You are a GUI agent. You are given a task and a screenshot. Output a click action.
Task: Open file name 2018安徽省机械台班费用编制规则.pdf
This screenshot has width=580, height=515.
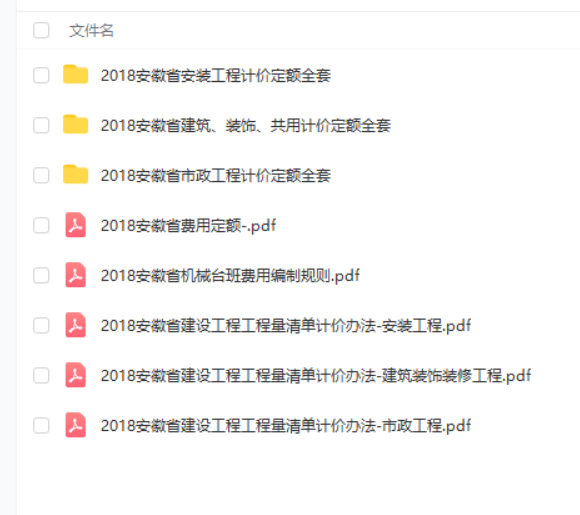point(230,276)
